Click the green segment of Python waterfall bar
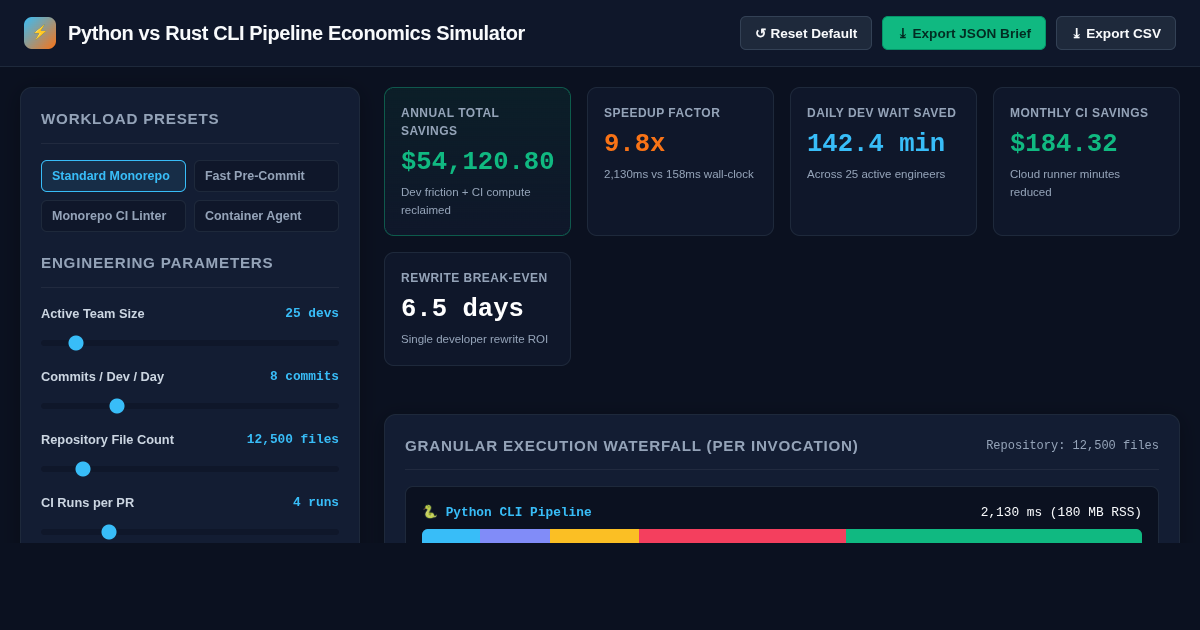1200x630 pixels. tap(994, 536)
